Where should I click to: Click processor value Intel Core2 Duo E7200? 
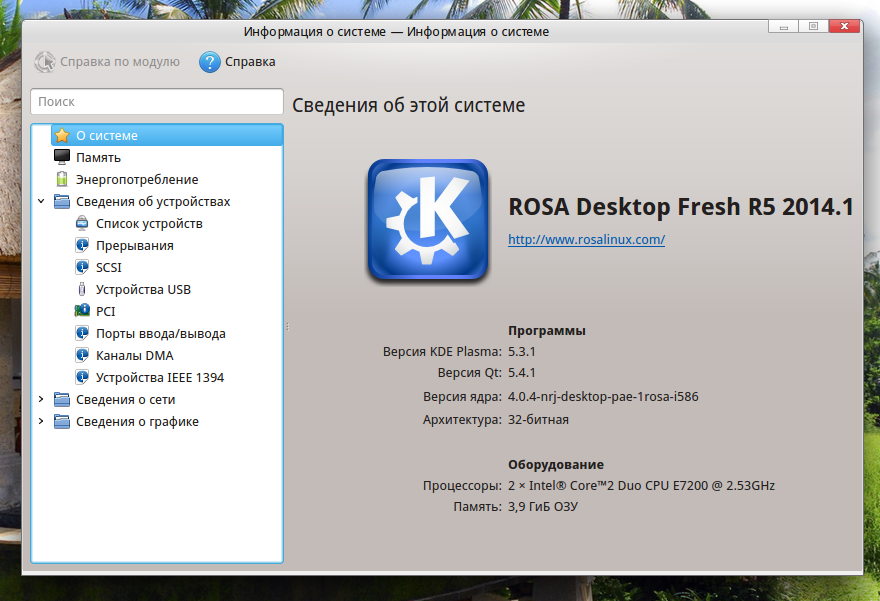[x=641, y=485]
